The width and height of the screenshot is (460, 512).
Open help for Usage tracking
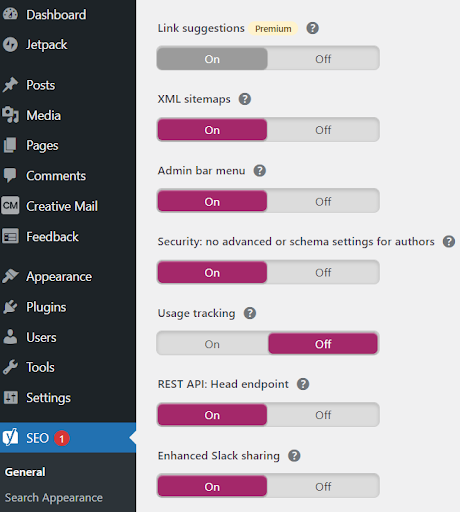coord(250,313)
